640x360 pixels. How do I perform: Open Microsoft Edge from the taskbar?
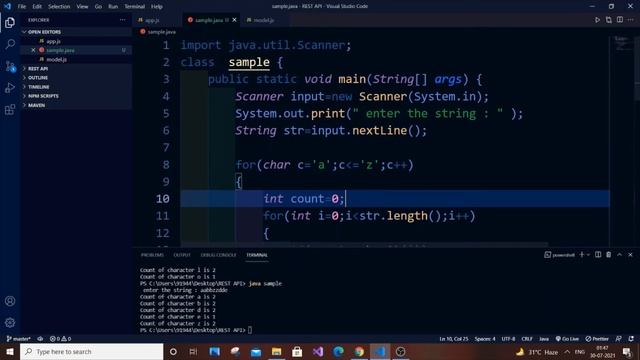click(338, 351)
